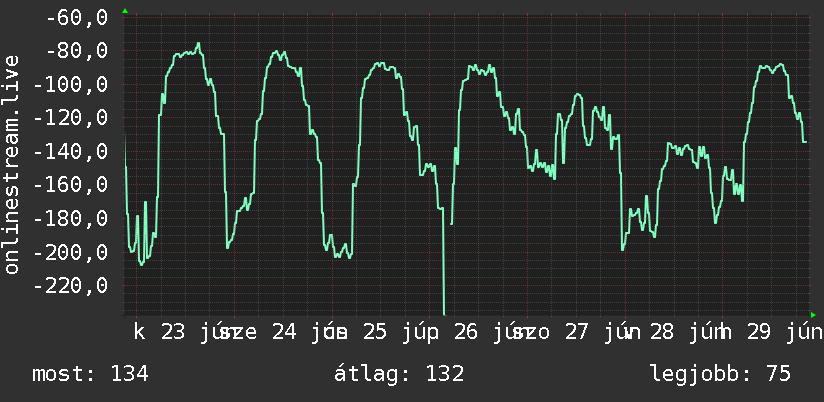Click the '26' date label on x-axis
The width and height of the screenshot is (824, 402).
466,333
